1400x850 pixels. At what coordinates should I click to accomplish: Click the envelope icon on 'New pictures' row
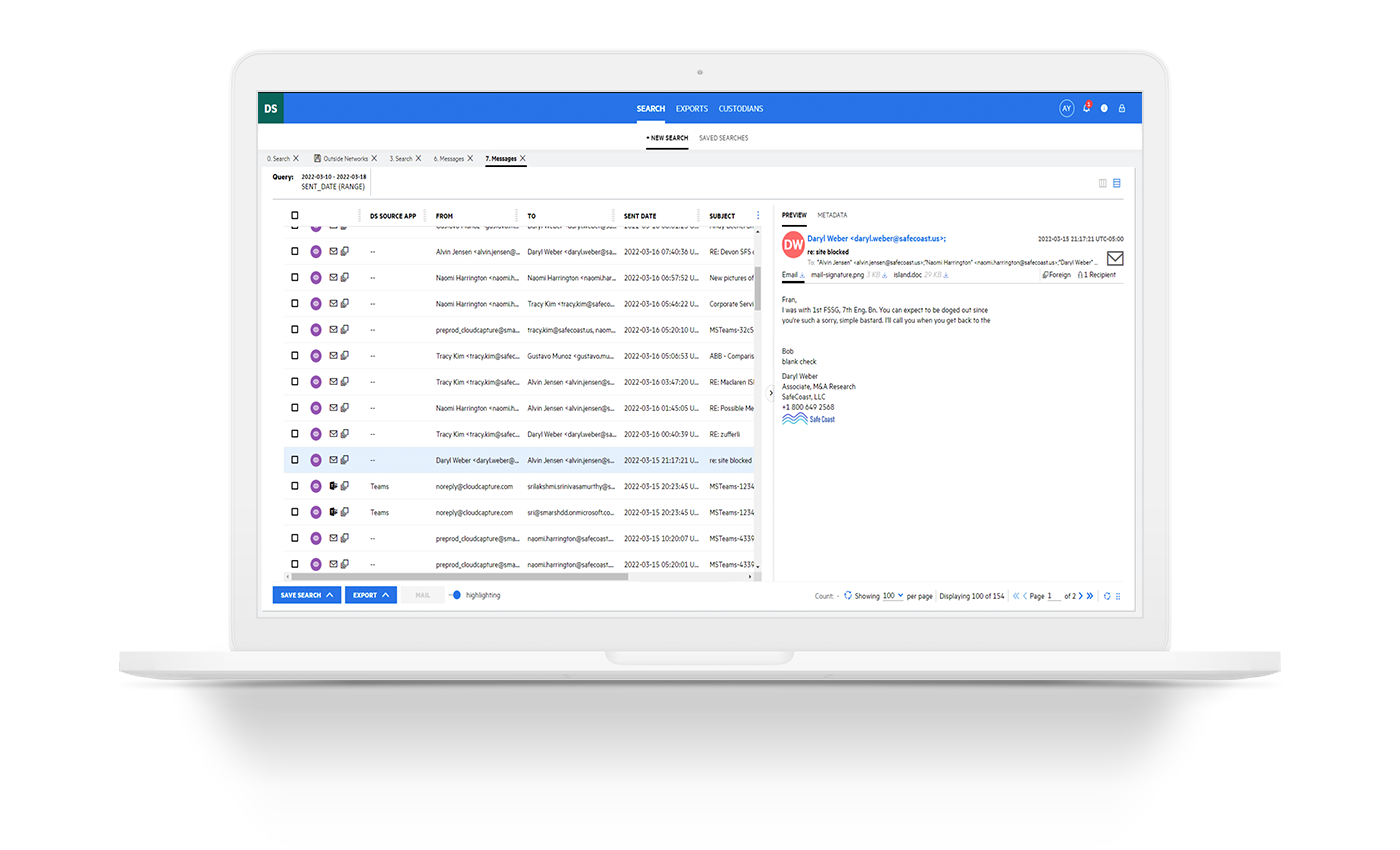coord(334,277)
